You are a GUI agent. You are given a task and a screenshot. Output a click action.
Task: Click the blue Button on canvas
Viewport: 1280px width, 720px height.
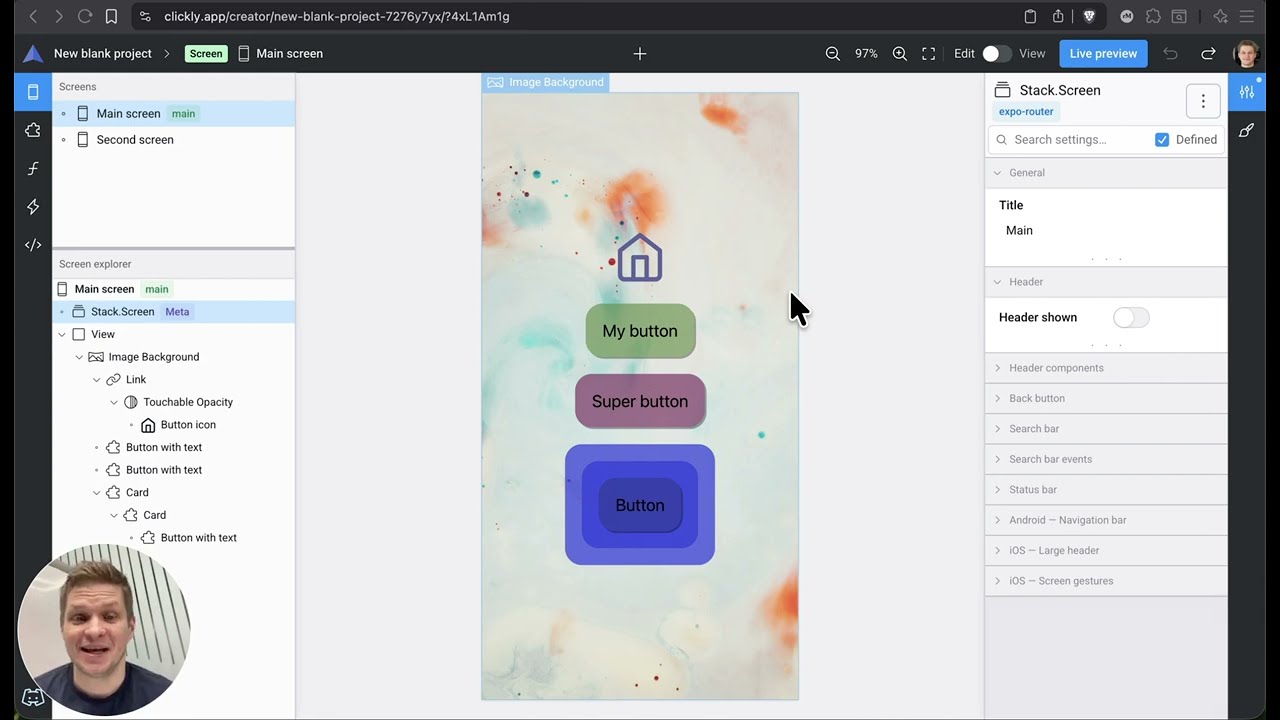(x=640, y=505)
